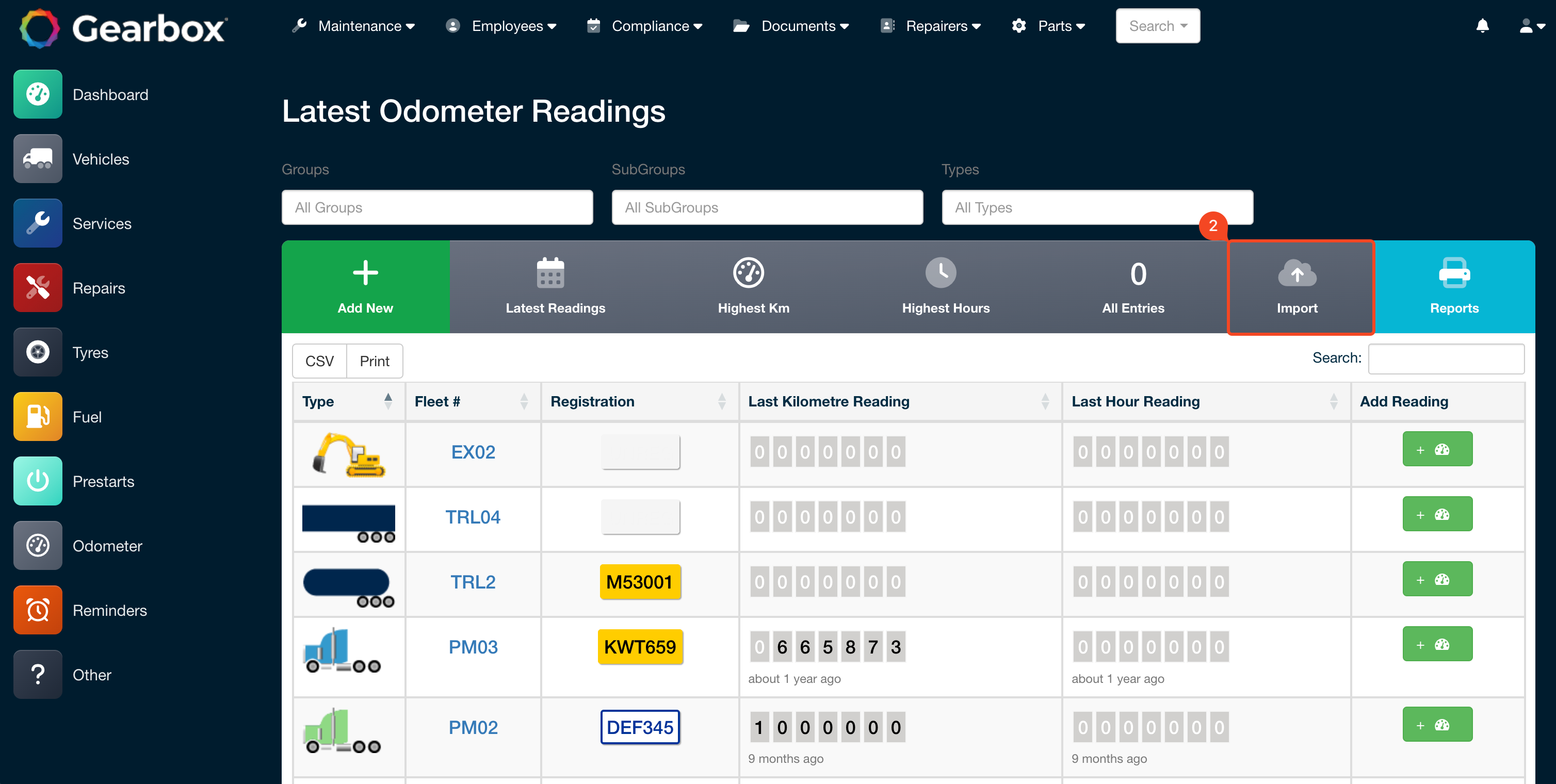Open notifications bell icon
Image resolution: width=1556 pixels, height=784 pixels.
pyautogui.click(x=1482, y=25)
